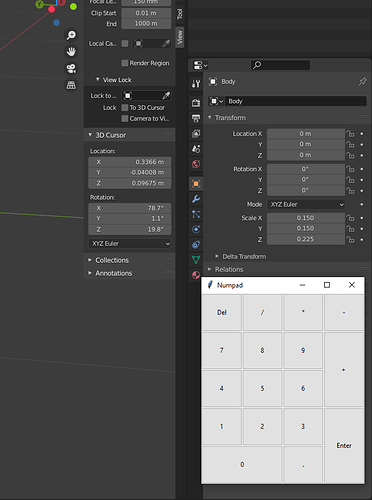Click the Scale X value field
Screen dimensions: 372x500
(306, 218)
